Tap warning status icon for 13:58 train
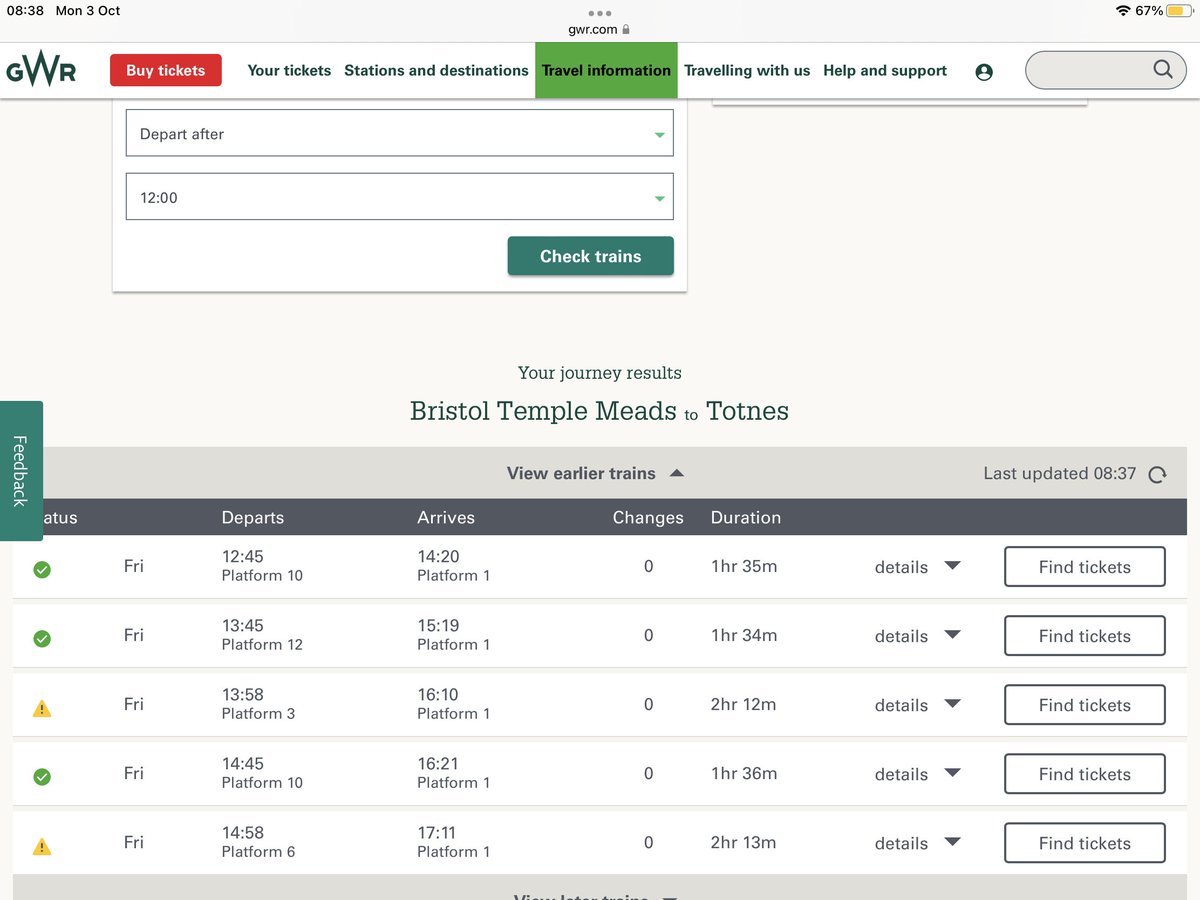 coord(42,708)
